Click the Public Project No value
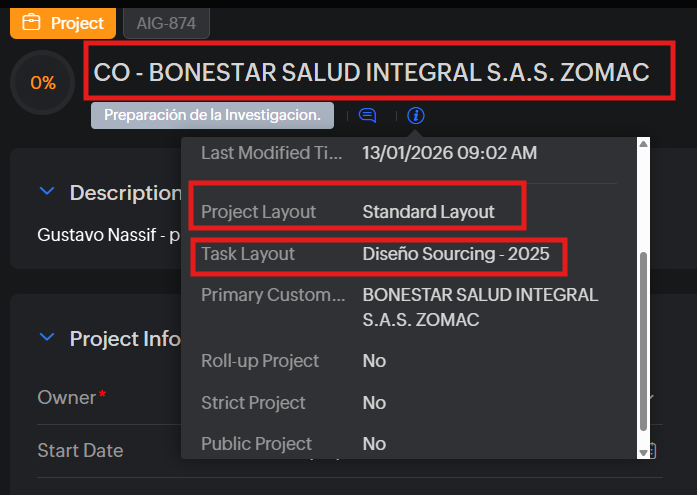This screenshot has width=697, height=495. click(x=374, y=444)
